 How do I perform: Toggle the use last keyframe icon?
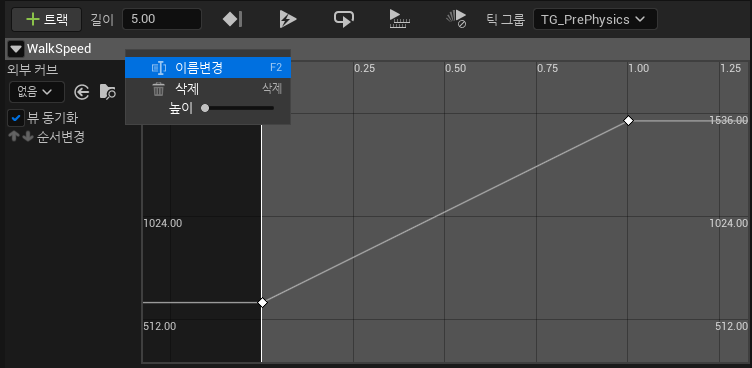click(232, 19)
